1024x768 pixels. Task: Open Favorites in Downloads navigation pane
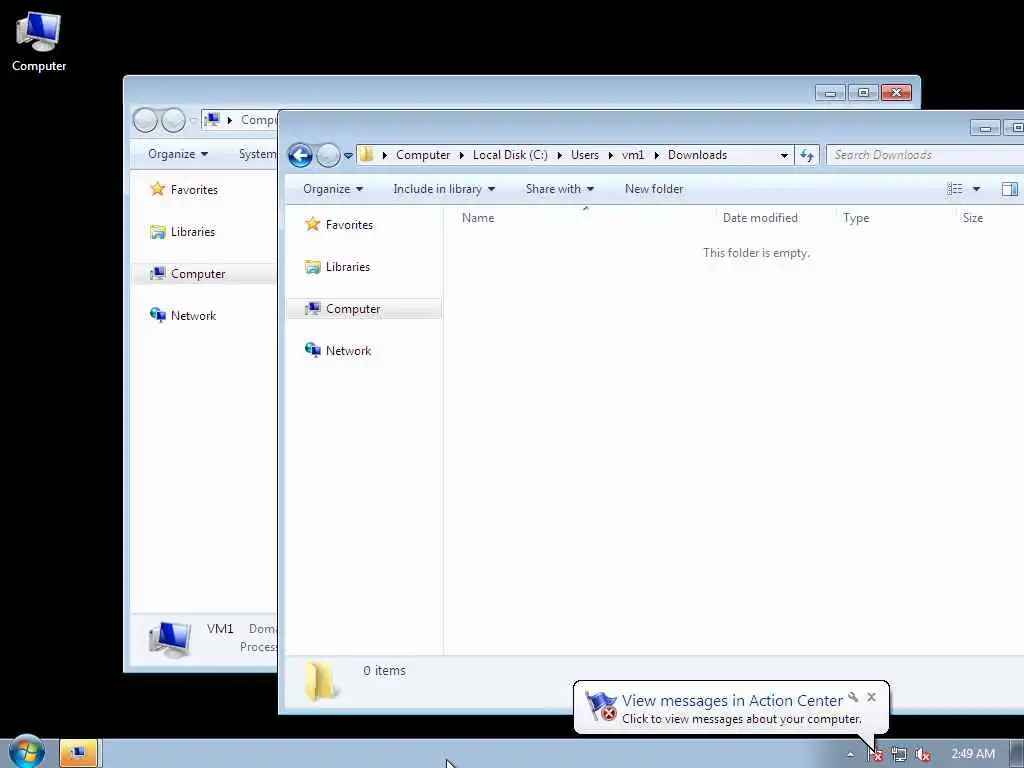tap(339, 225)
